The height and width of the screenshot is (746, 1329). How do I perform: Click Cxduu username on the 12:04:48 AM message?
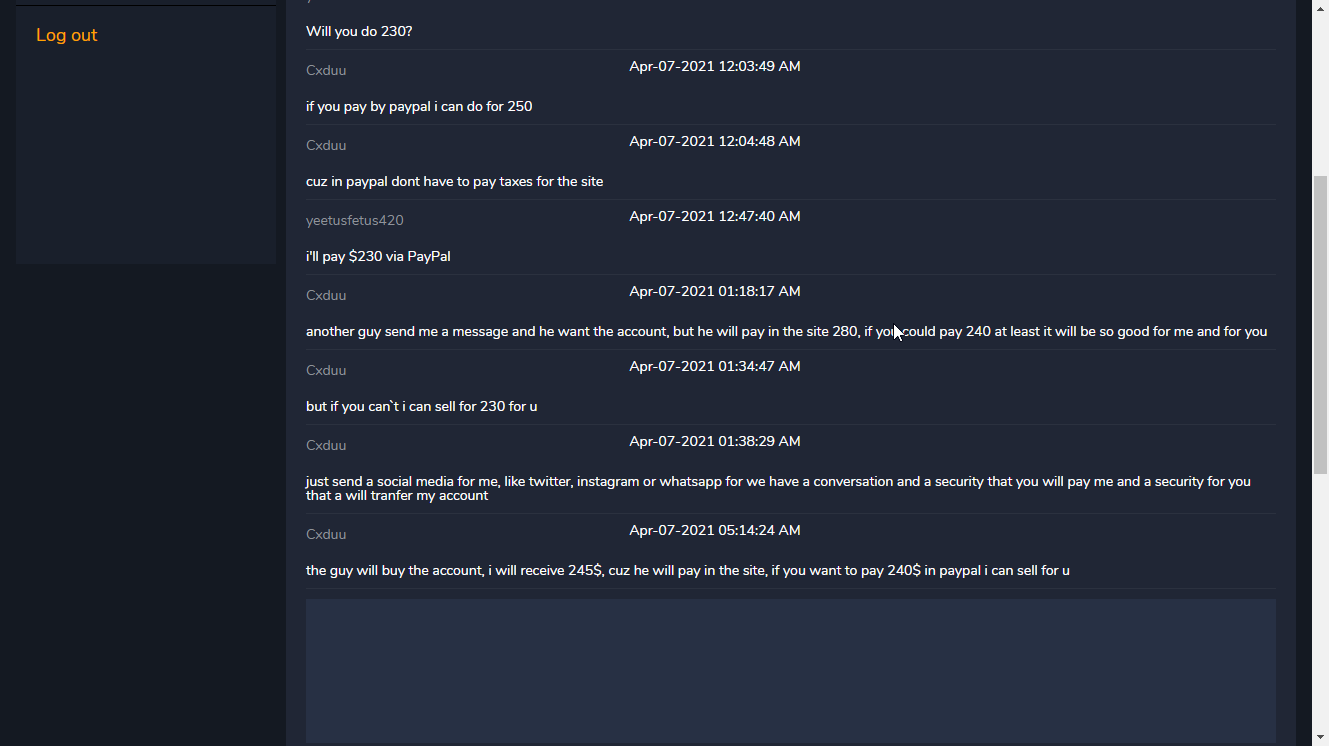(x=326, y=145)
